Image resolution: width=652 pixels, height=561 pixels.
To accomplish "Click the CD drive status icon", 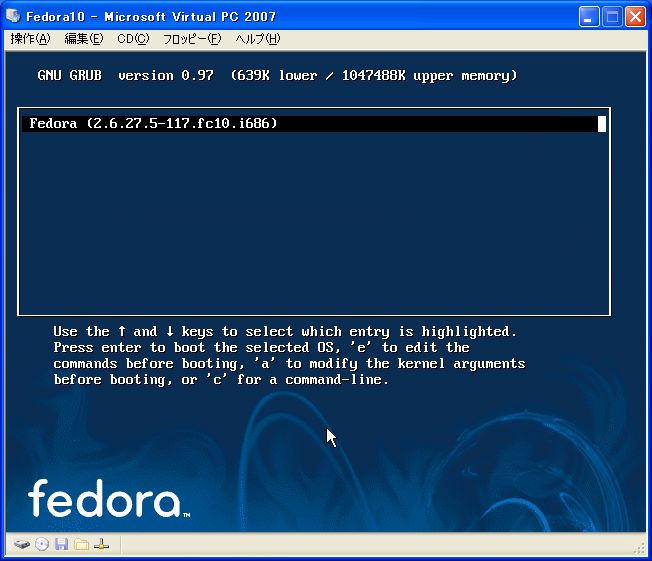I will click(x=42, y=544).
